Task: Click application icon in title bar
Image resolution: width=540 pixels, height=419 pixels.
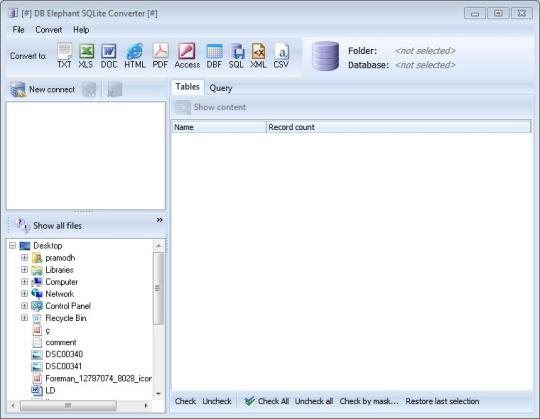Action: [x=13, y=13]
